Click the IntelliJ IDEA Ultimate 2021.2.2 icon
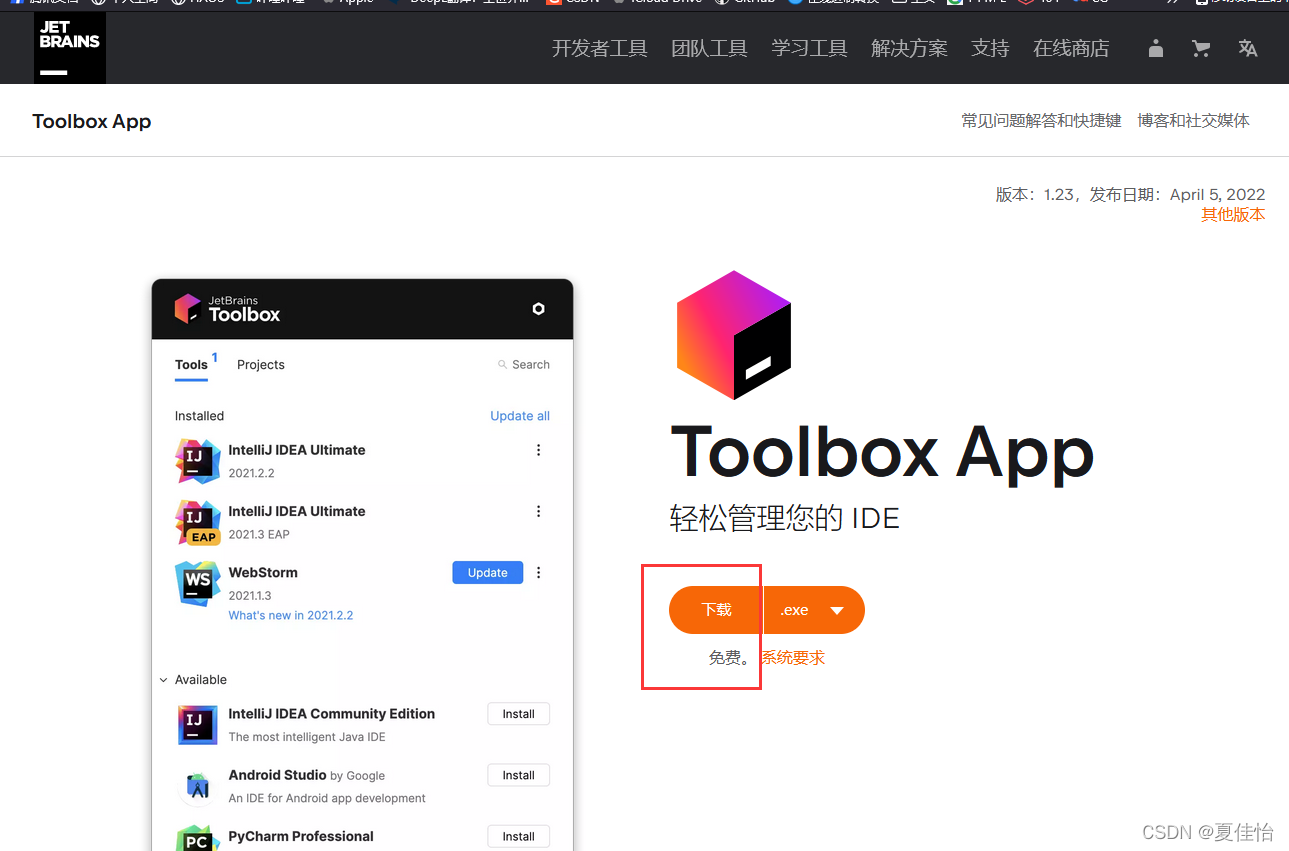This screenshot has width=1289, height=851. coord(197,461)
